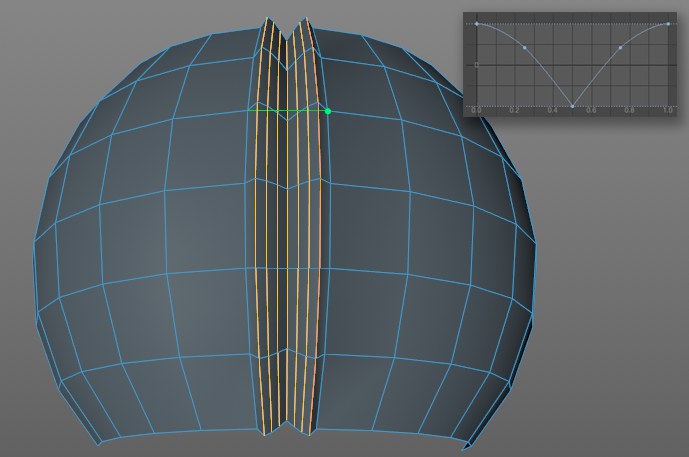
Task: Select the curve point at 1.0
Action: [668, 23]
